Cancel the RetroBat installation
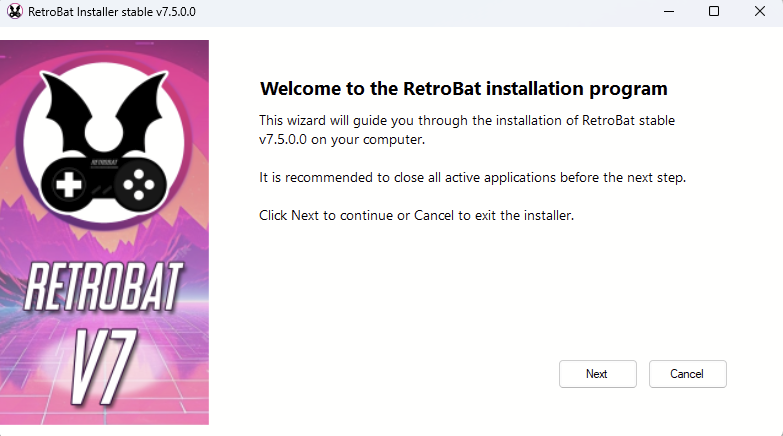The width and height of the screenshot is (783, 436). point(687,374)
